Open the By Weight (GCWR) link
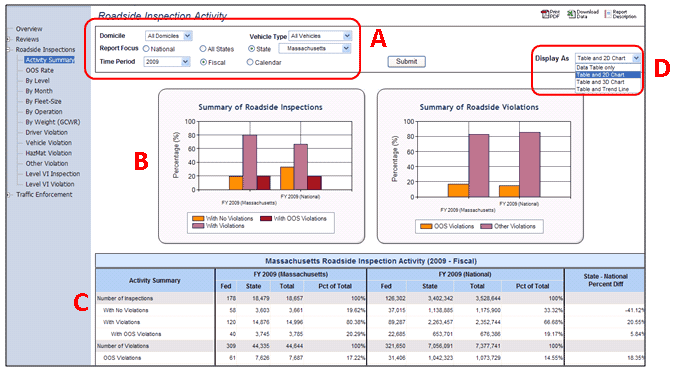This screenshot has height=375, width=673. (52, 122)
